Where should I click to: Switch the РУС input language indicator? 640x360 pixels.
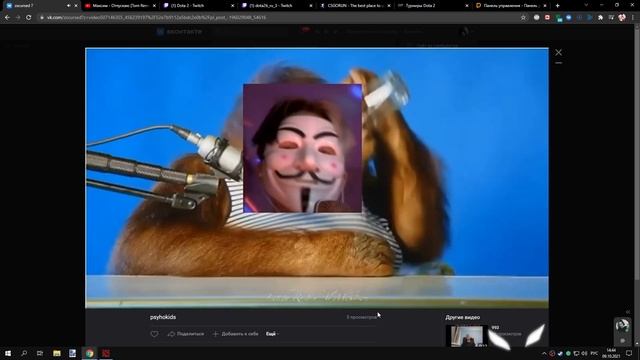coord(594,353)
